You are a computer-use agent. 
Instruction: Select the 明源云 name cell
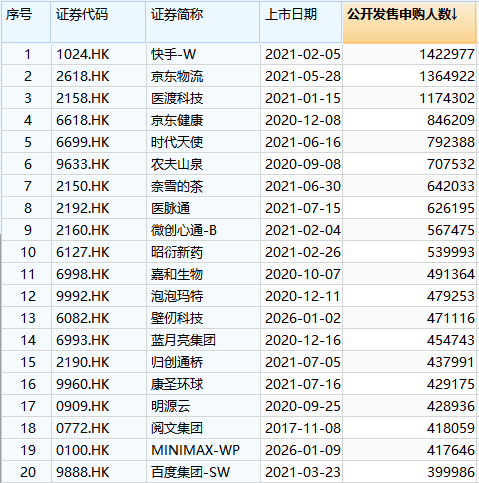(x=203, y=406)
